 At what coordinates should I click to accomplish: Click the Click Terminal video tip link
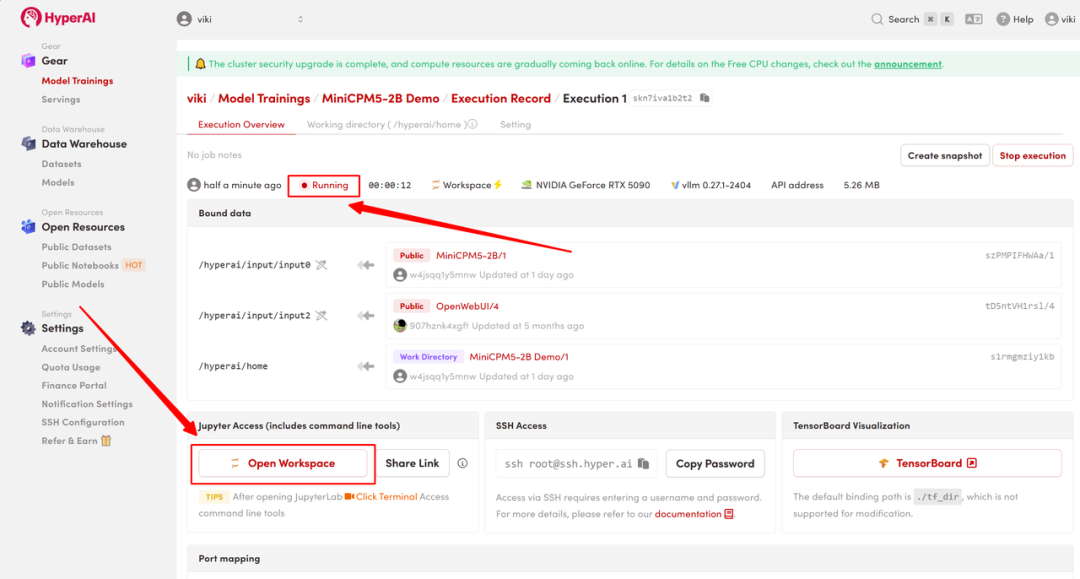(x=381, y=496)
